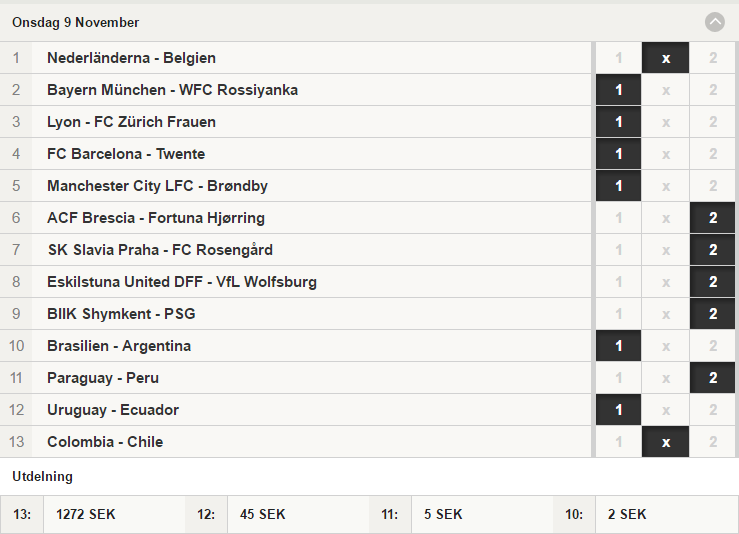Toggle 2 for BIIK Shymkent - PSG
Image resolution: width=739 pixels, height=534 pixels.
point(713,314)
